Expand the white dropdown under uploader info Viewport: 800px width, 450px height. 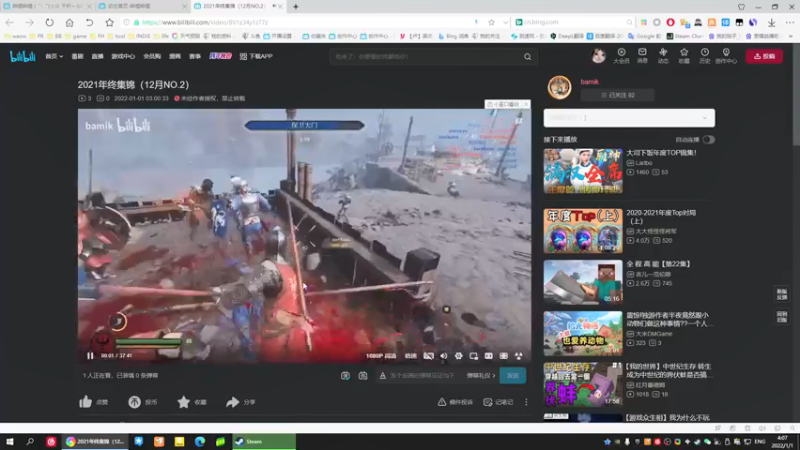629,118
